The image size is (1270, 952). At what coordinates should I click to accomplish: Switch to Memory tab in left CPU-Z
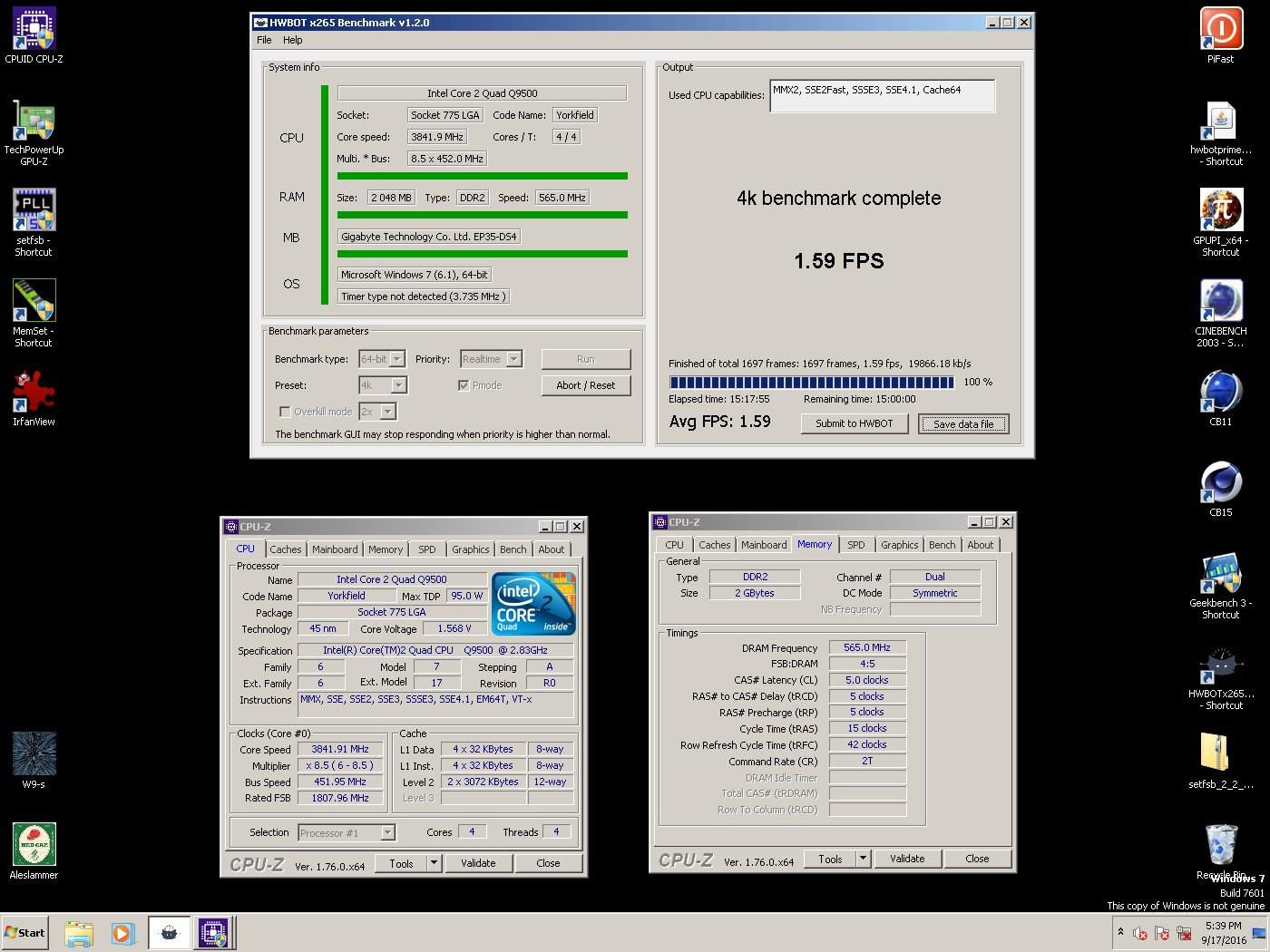pos(386,549)
